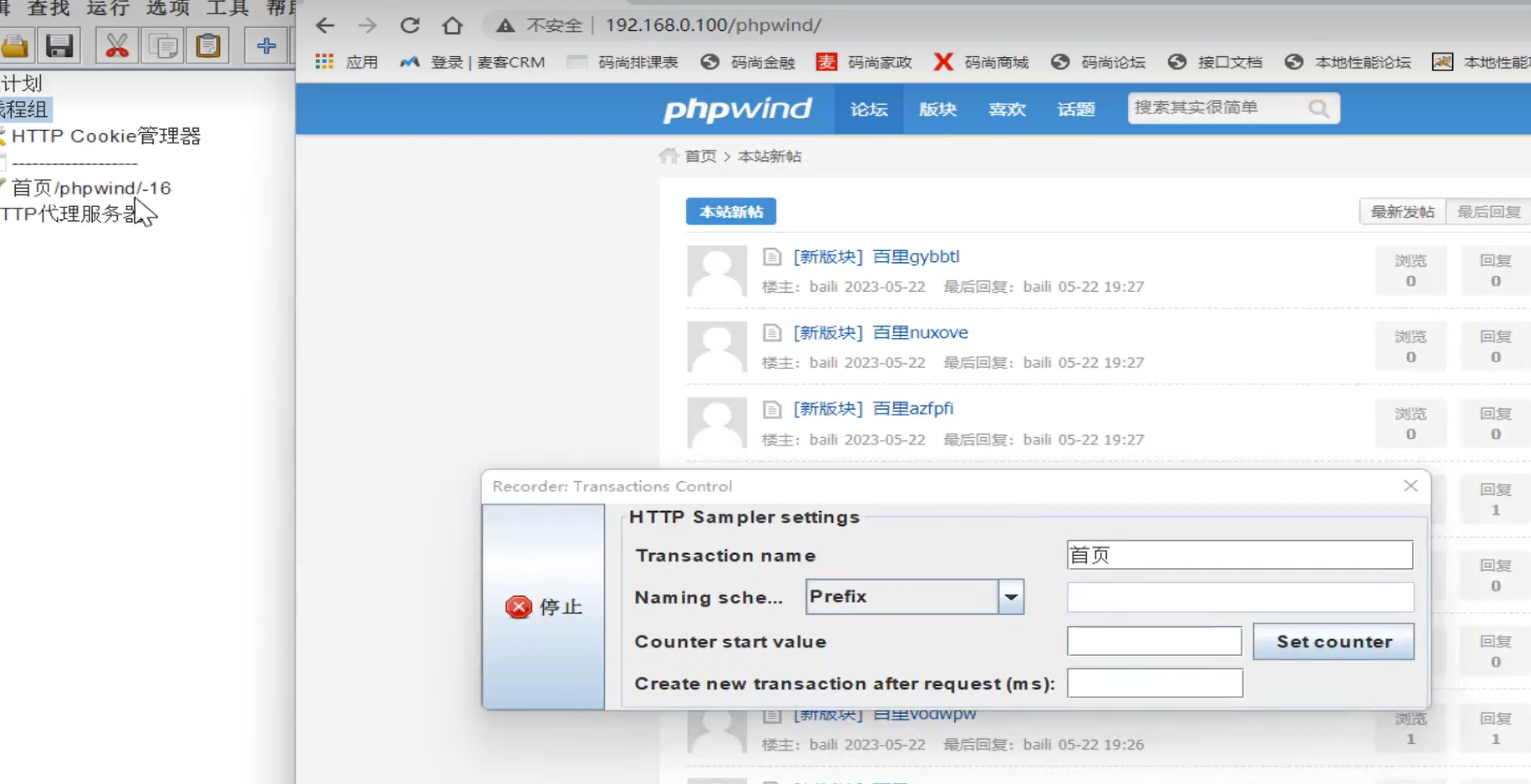Click the browser home icon

tap(452, 26)
